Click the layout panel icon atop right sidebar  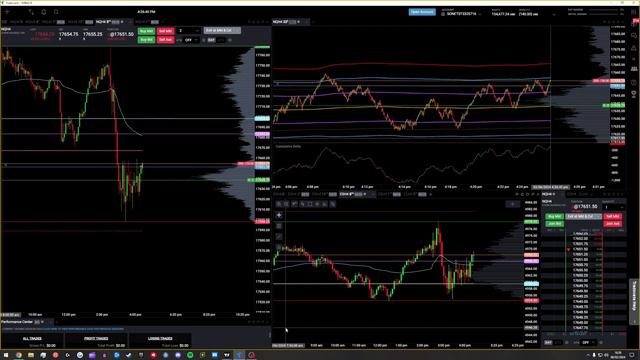(634, 12)
